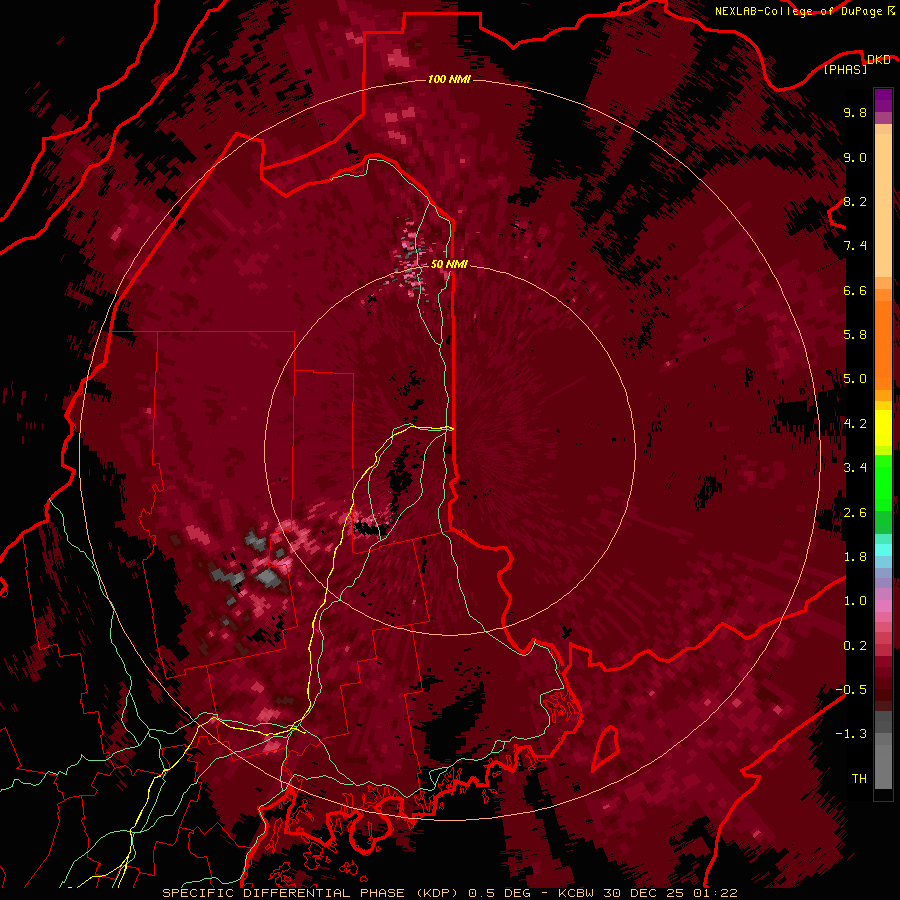Click the 1.8 scale label
Viewport: 900px width, 900px height.
855,557
